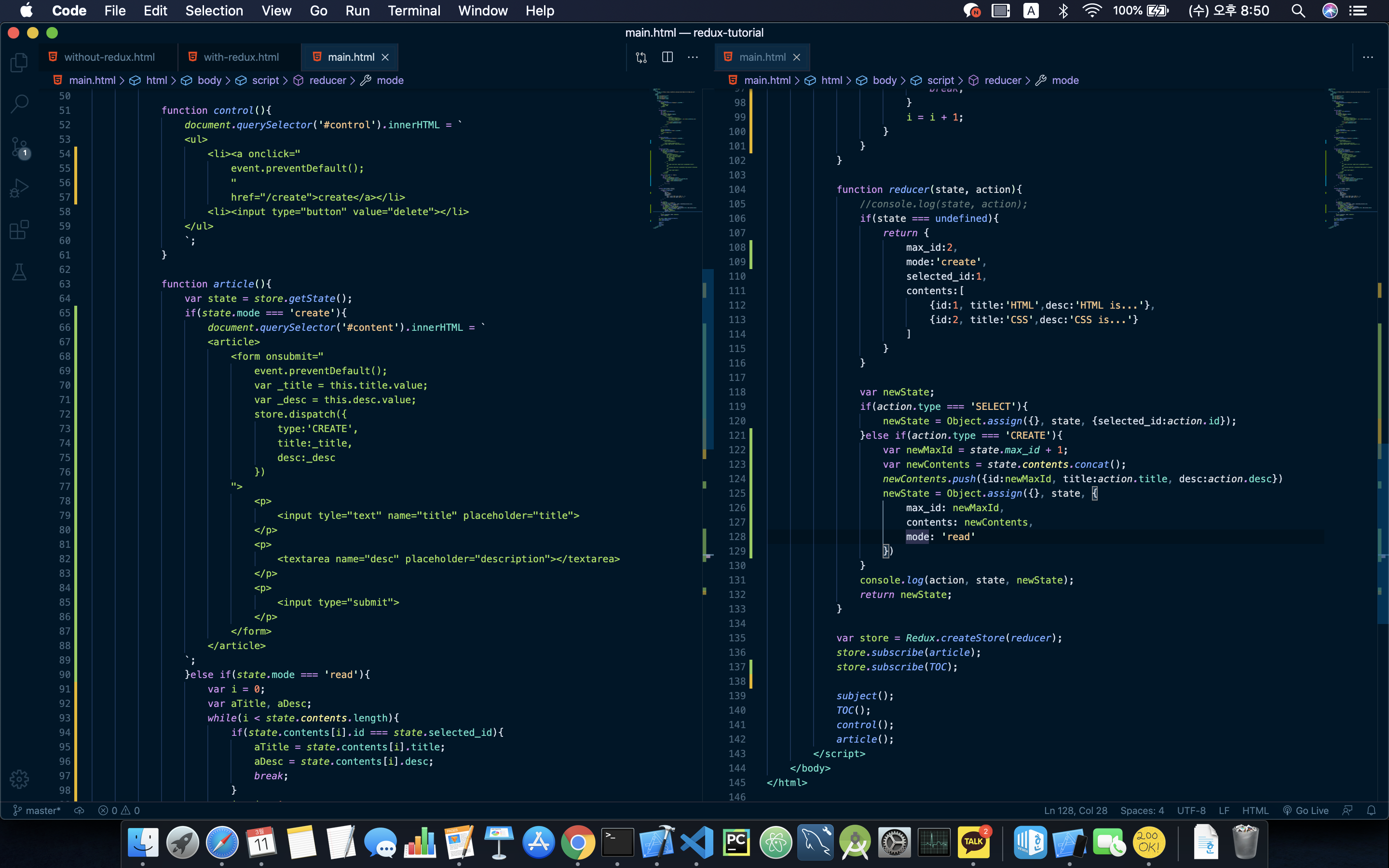Click the master* branch button

point(37,810)
